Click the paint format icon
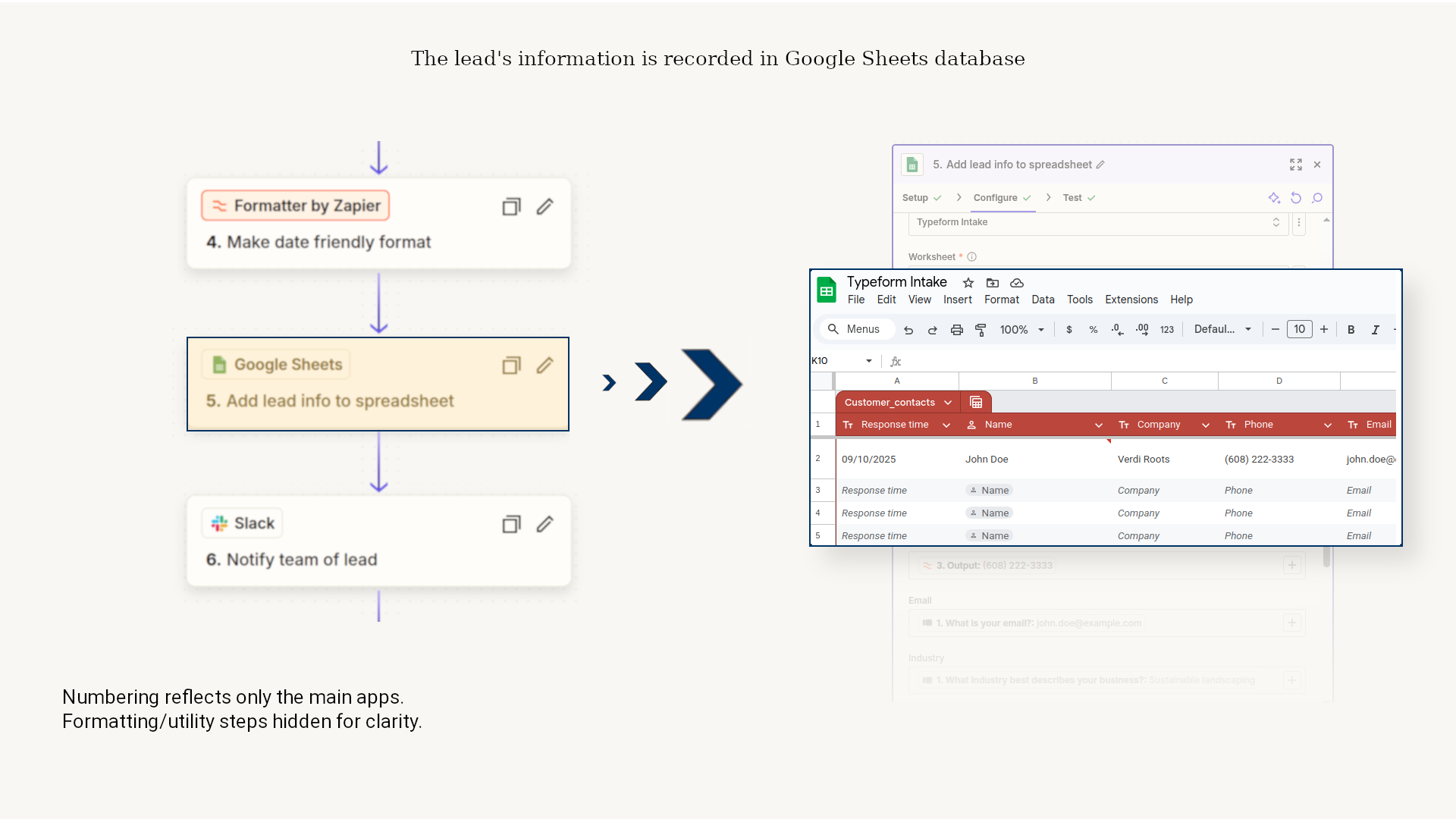This screenshot has height=819, width=1456. click(981, 330)
